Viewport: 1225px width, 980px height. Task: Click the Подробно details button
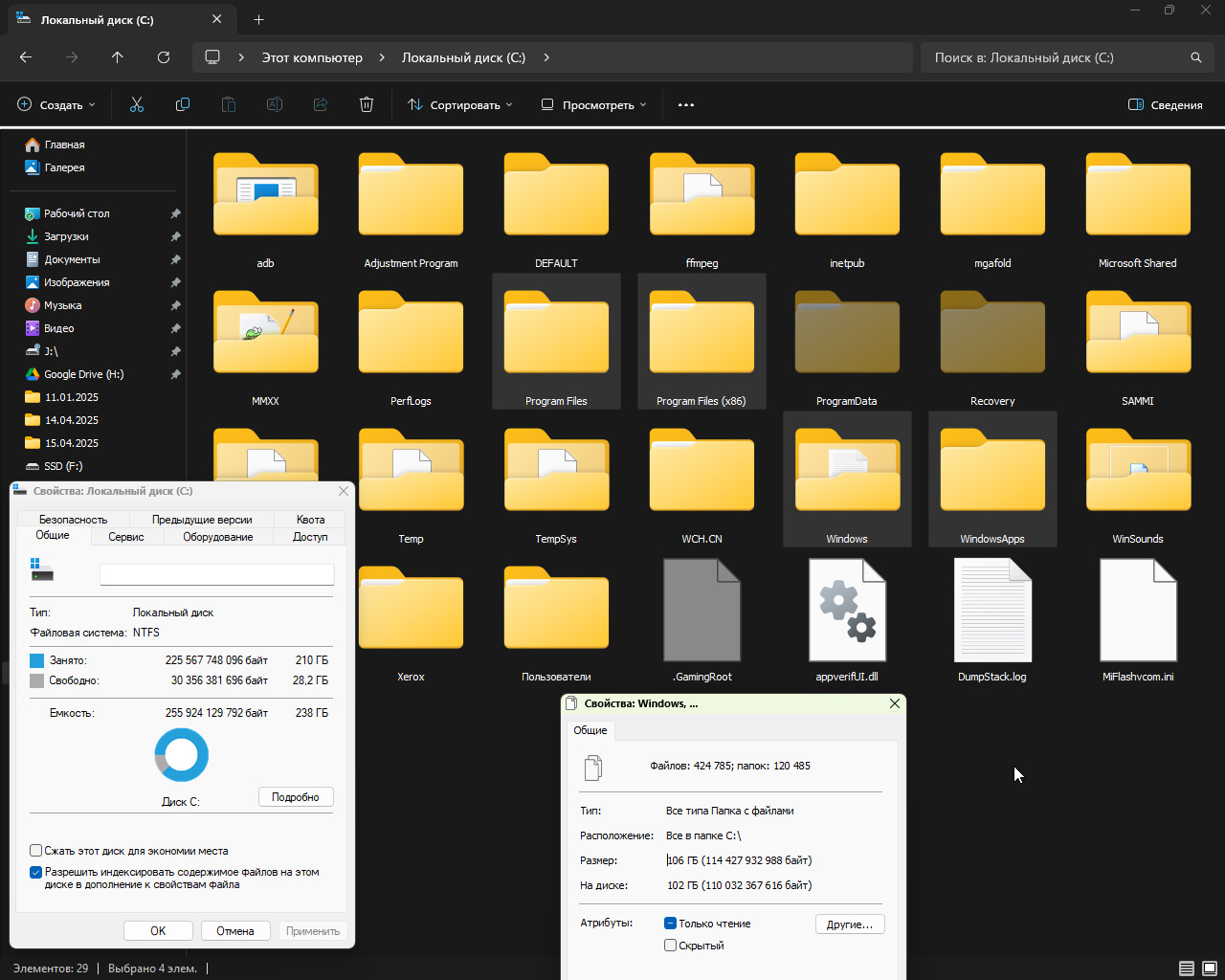pyautogui.click(x=296, y=797)
